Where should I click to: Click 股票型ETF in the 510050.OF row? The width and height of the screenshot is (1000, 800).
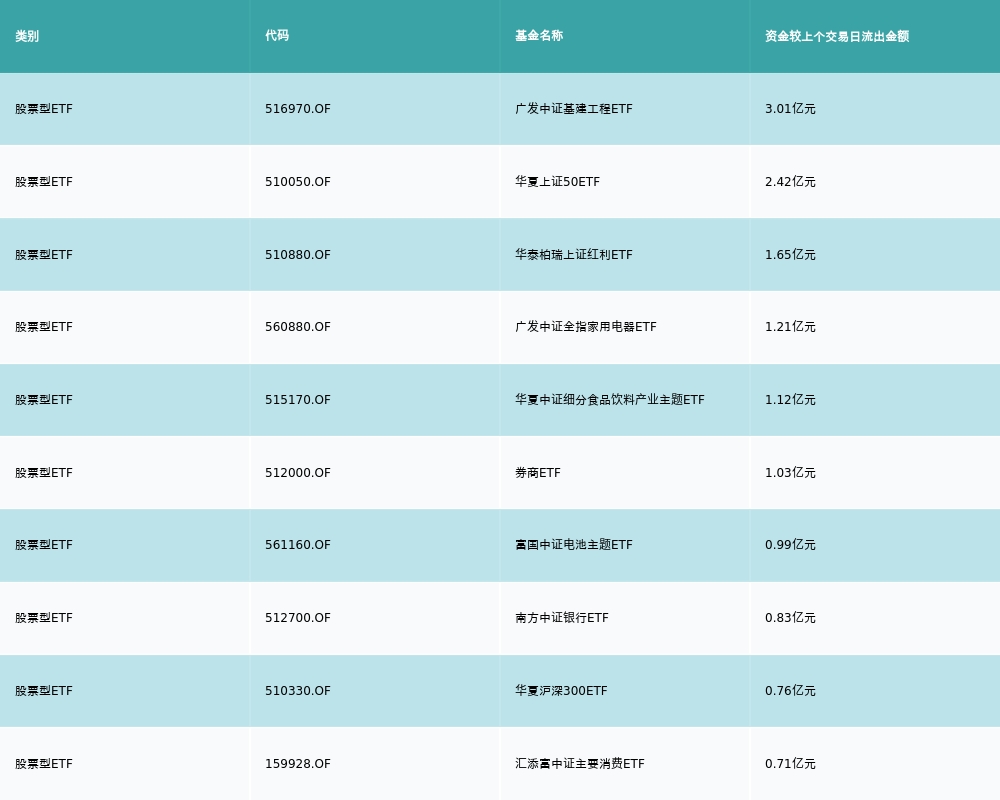point(44,182)
